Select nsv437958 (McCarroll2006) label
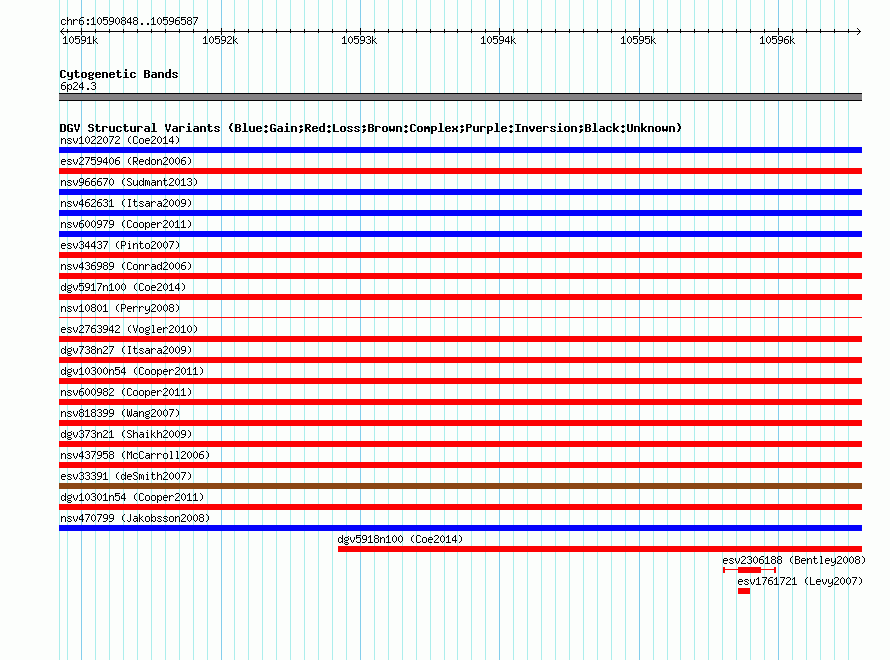The width and height of the screenshot is (890, 660). [x=135, y=455]
